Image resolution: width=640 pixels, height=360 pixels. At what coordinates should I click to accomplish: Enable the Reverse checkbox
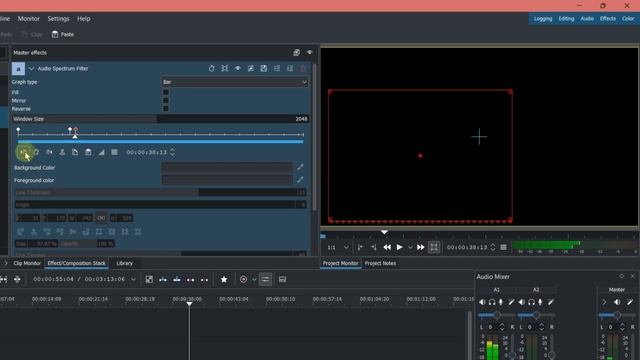point(166,109)
